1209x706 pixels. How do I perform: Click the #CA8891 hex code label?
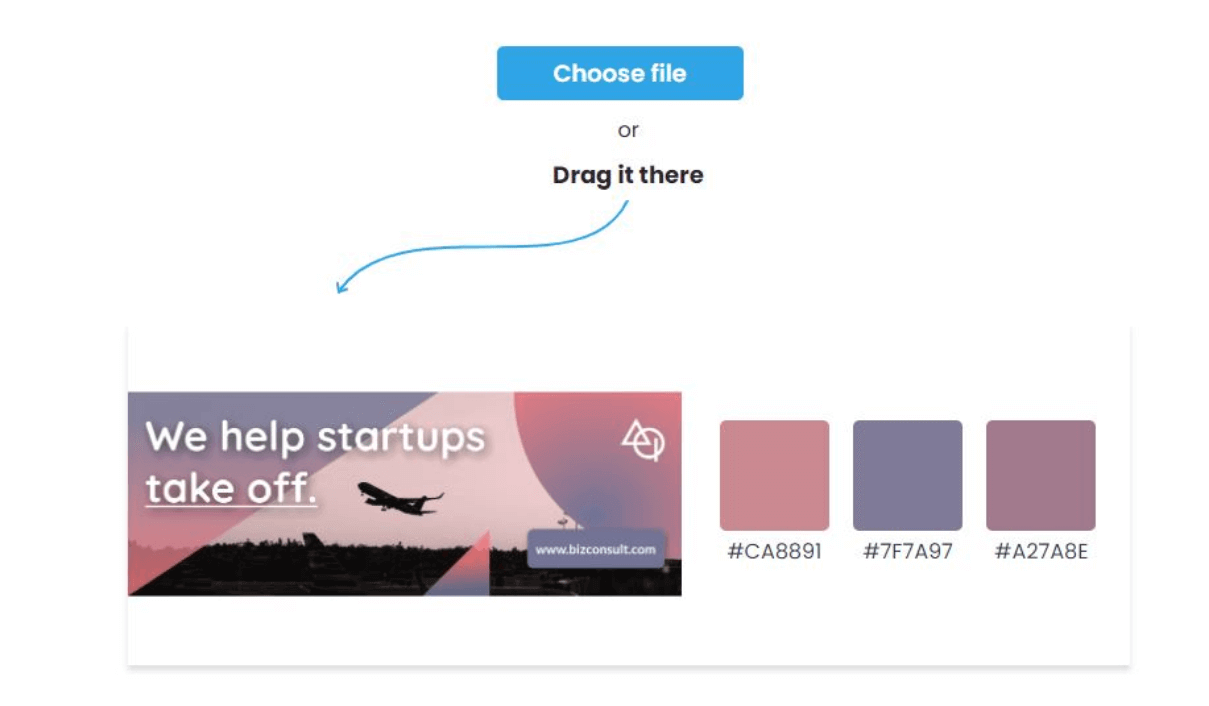coord(775,549)
